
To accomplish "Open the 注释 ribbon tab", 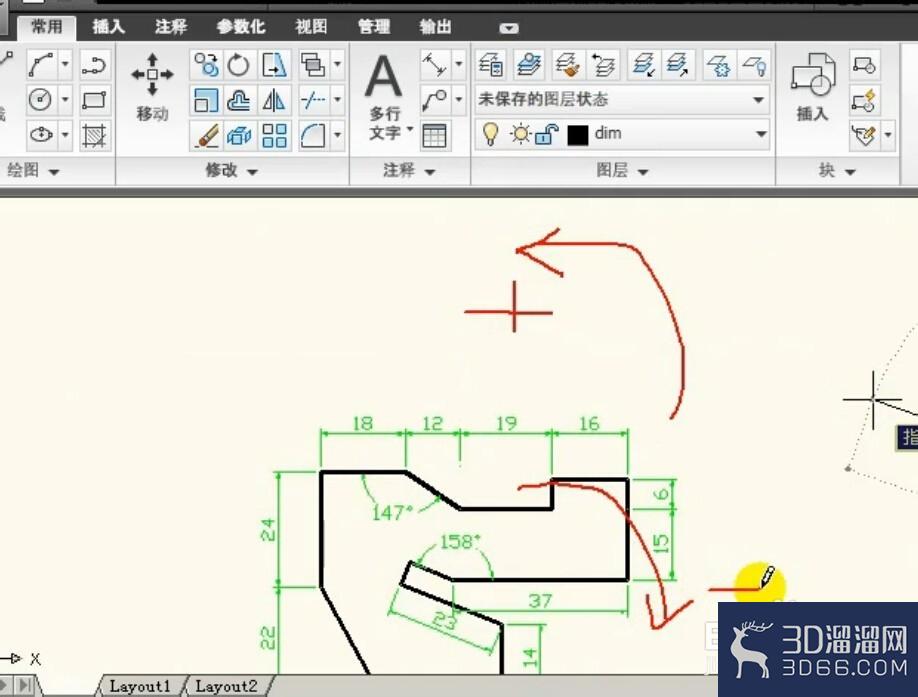I will [170, 27].
